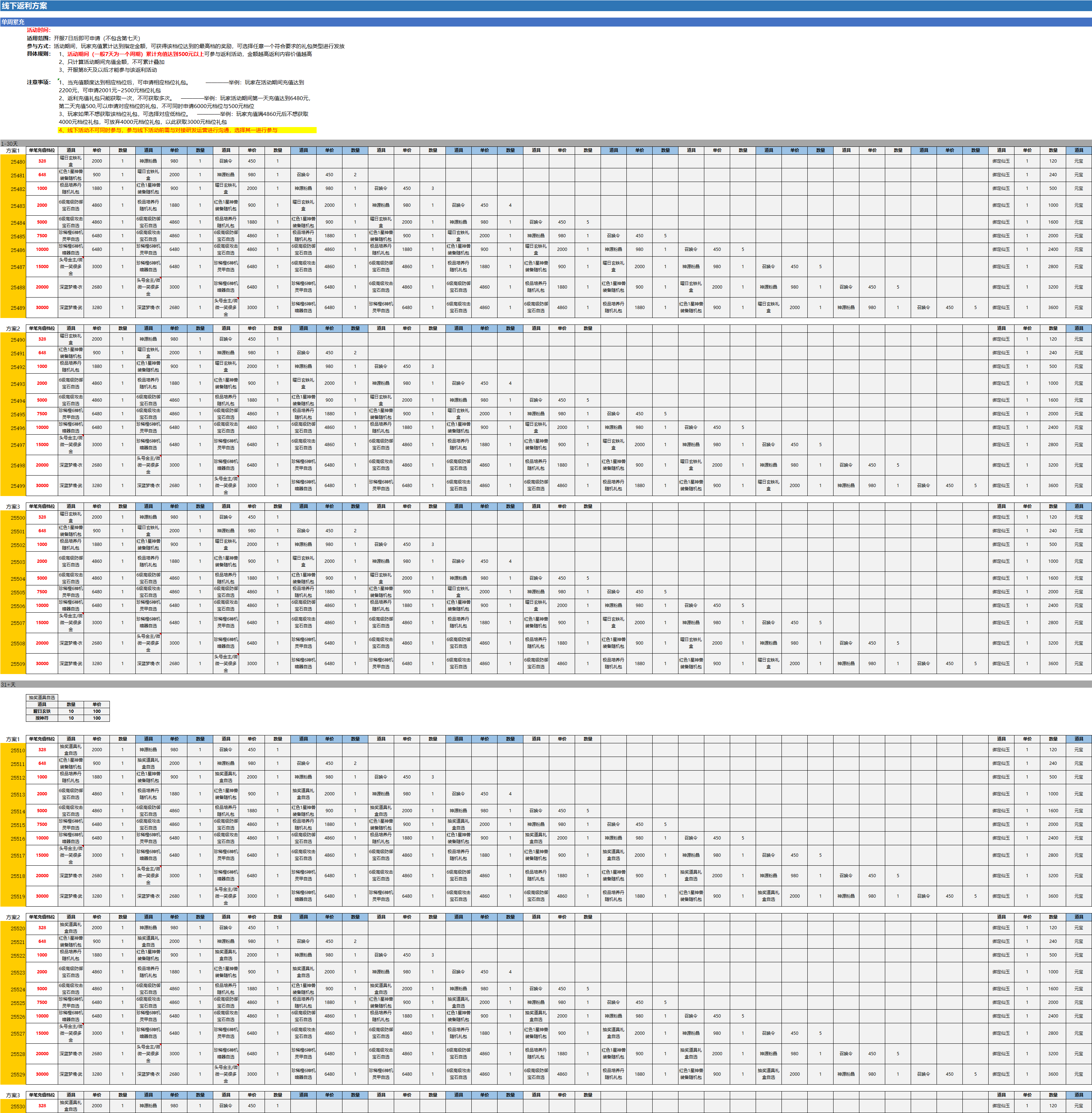Viewport: 1092px width, 1113px height.
Task: Select '深蓝梦境·武' in row 25489
Action: click(71, 308)
